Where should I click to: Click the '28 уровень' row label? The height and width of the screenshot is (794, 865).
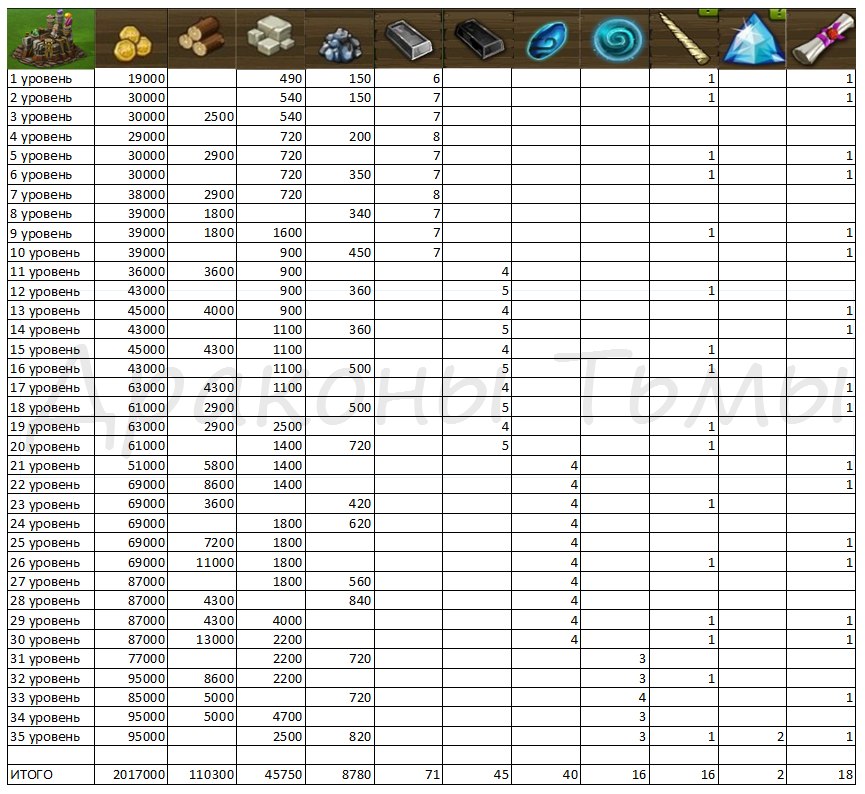coord(45,601)
